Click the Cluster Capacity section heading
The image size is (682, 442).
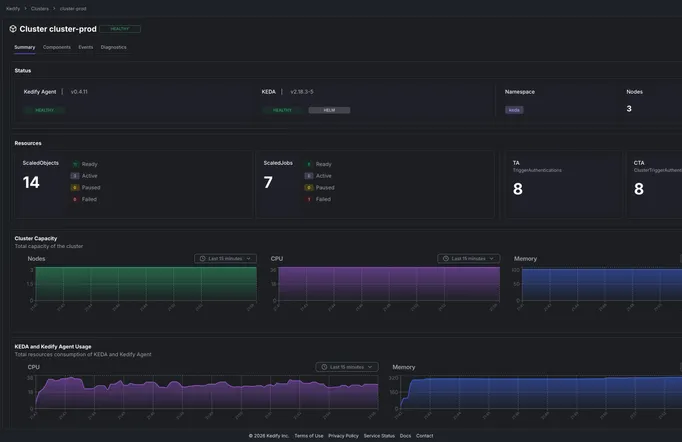pos(36,238)
